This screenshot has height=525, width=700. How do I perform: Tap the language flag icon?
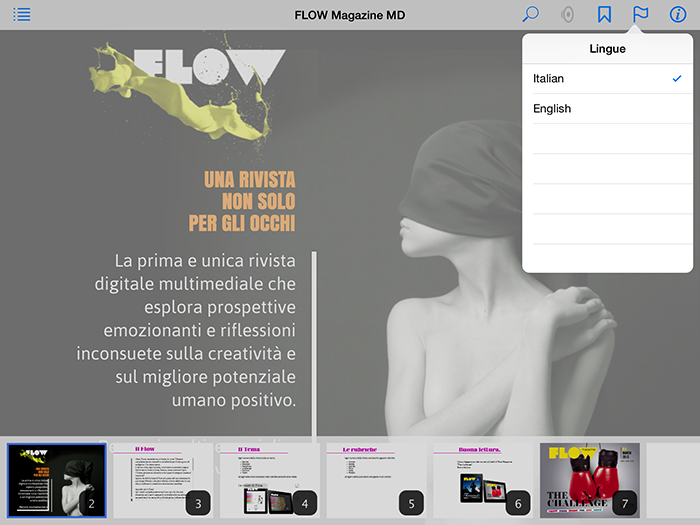coord(640,14)
